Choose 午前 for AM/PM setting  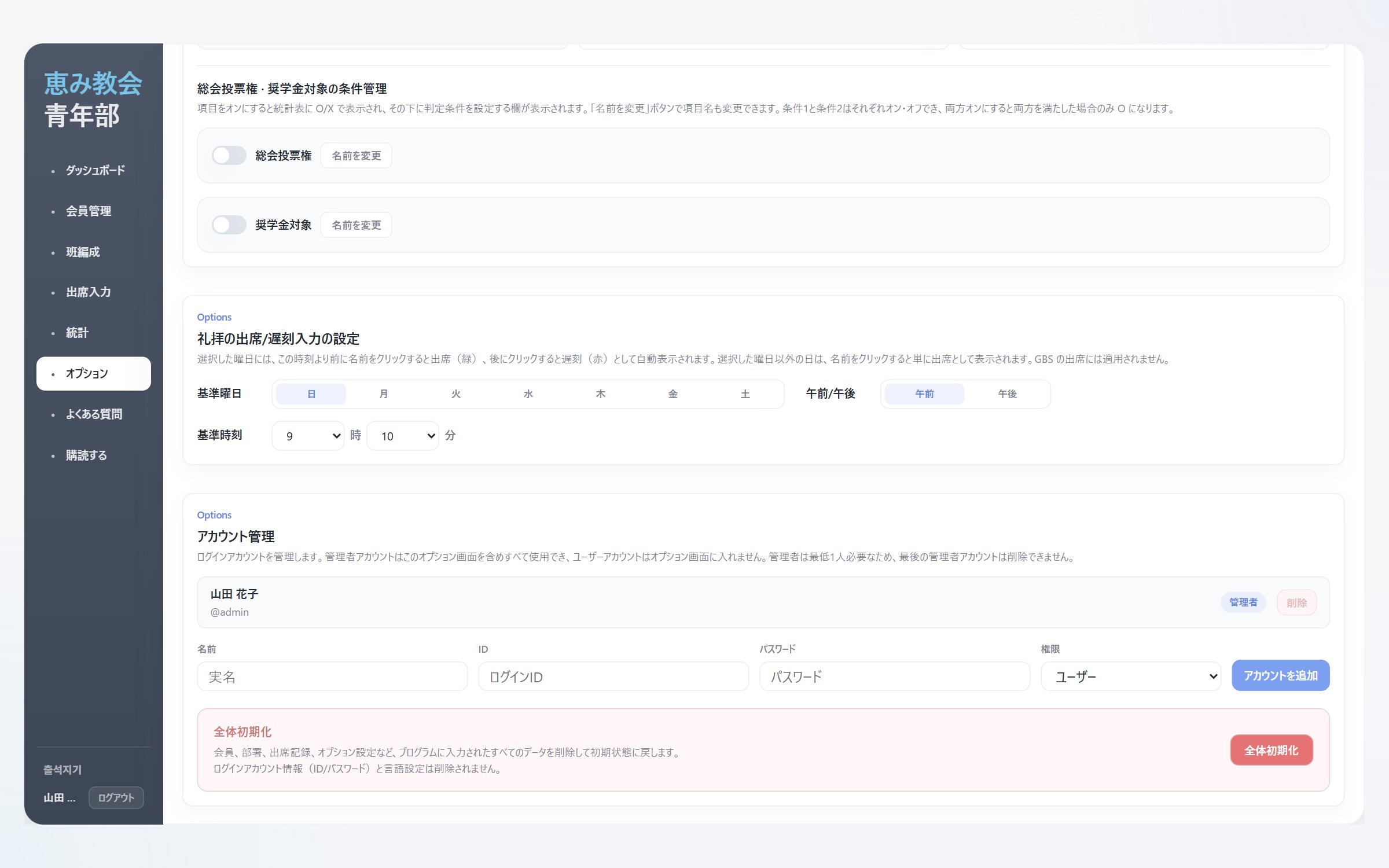[x=924, y=394]
